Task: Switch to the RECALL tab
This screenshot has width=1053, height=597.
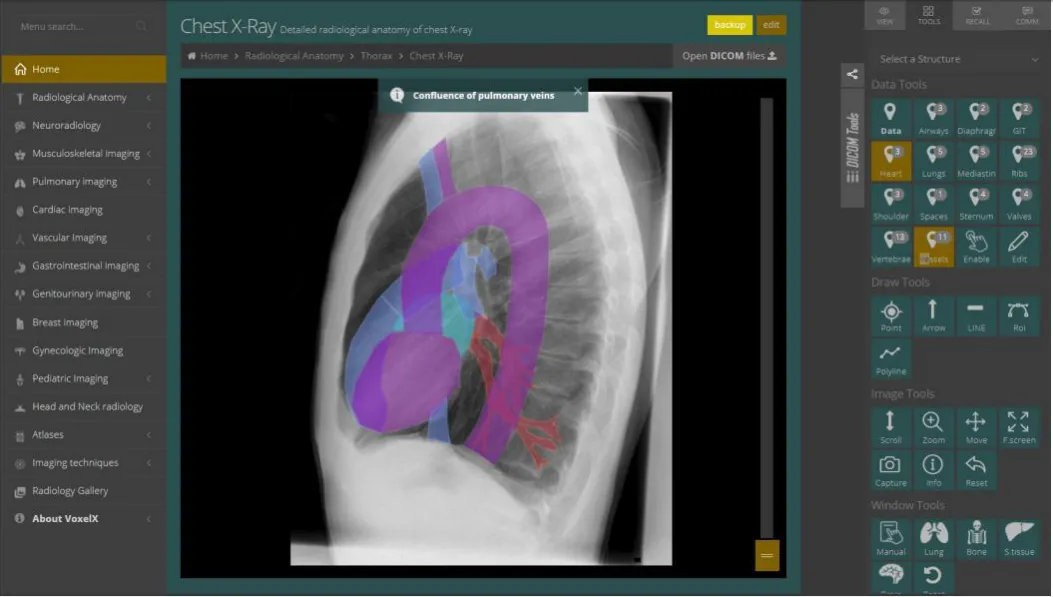Action: pos(977,15)
